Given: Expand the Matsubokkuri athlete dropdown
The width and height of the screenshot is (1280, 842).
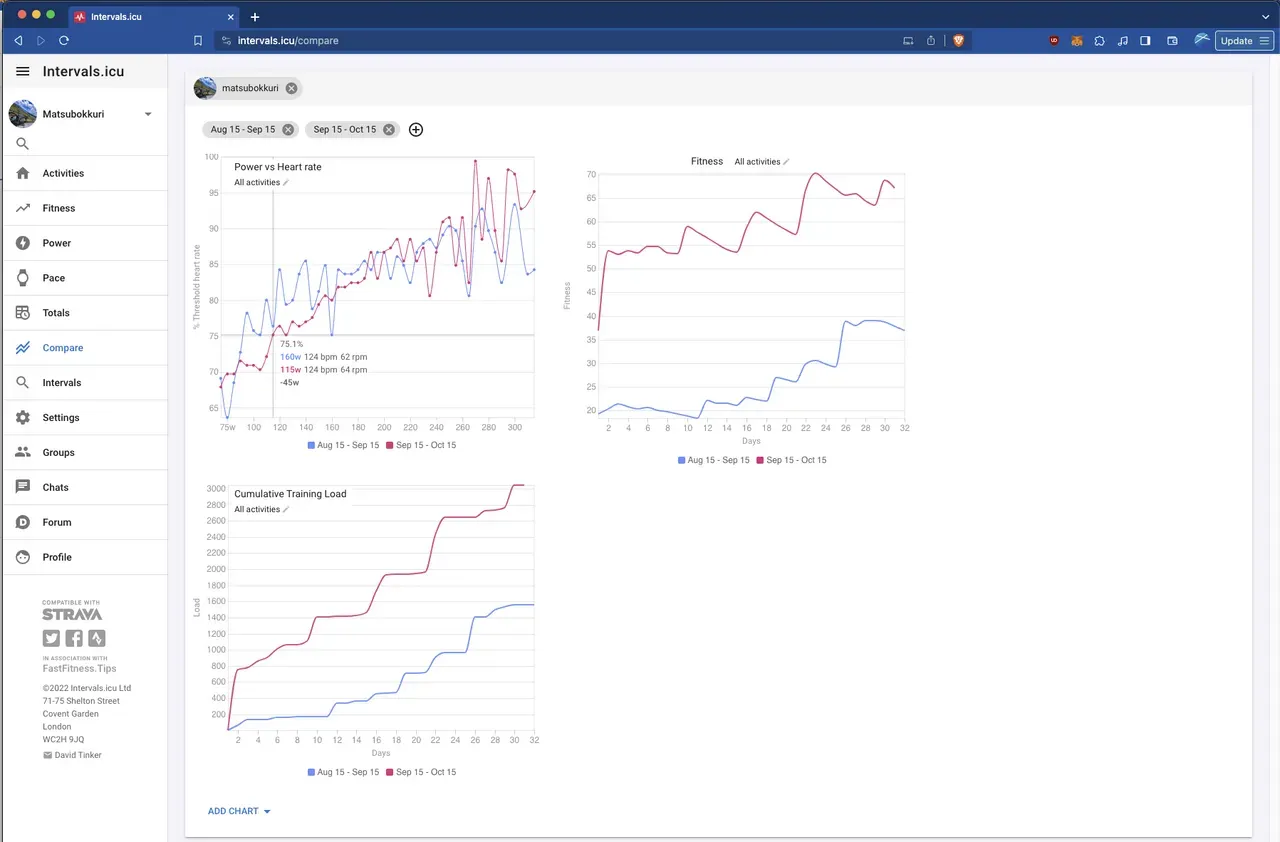Looking at the screenshot, I should pyautogui.click(x=148, y=114).
